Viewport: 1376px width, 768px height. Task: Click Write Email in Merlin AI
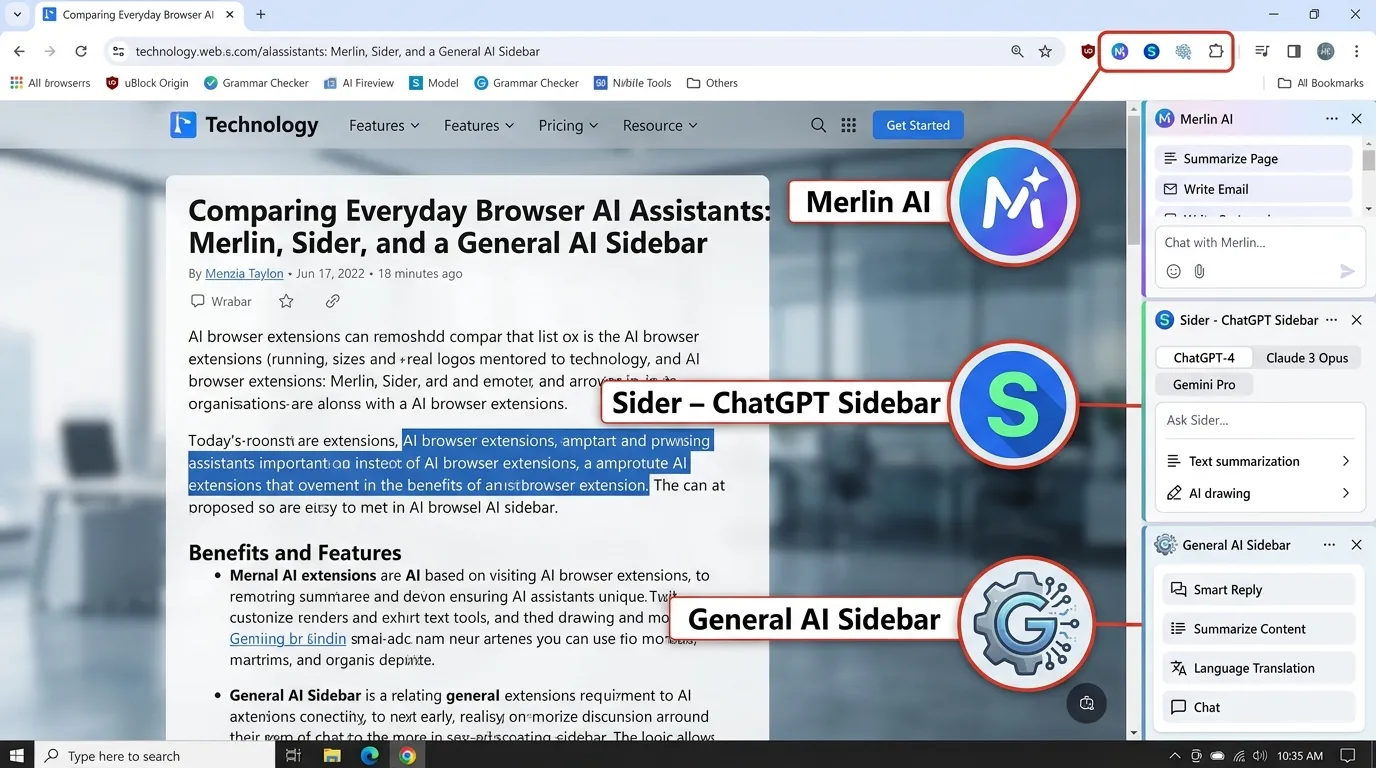click(x=1253, y=189)
